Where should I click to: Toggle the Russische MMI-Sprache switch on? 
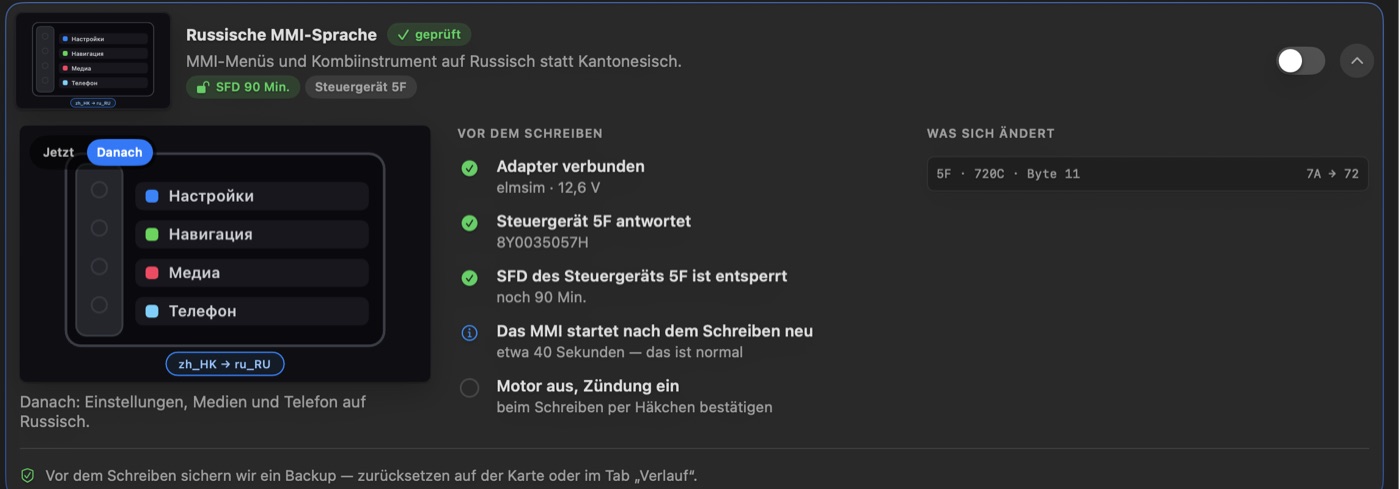click(1300, 61)
